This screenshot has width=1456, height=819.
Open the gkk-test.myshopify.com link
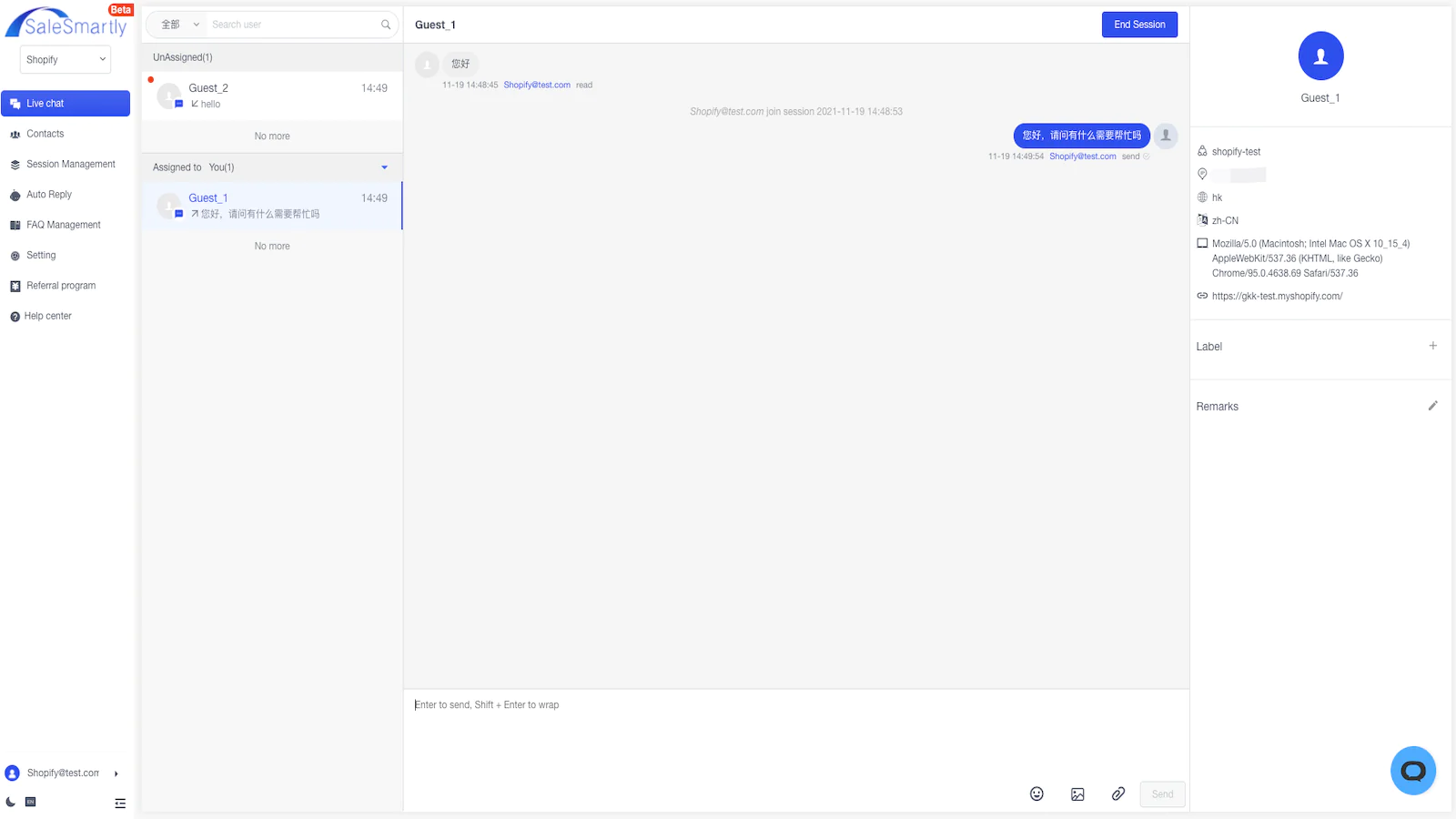[x=1277, y=297]
